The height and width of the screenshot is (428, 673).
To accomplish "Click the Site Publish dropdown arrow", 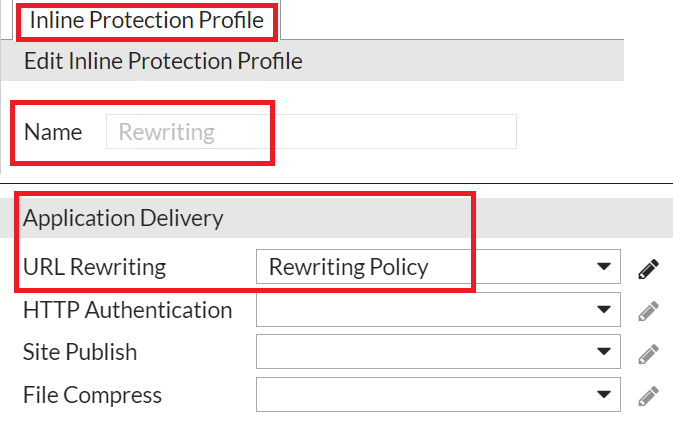I will click(603, 353).
